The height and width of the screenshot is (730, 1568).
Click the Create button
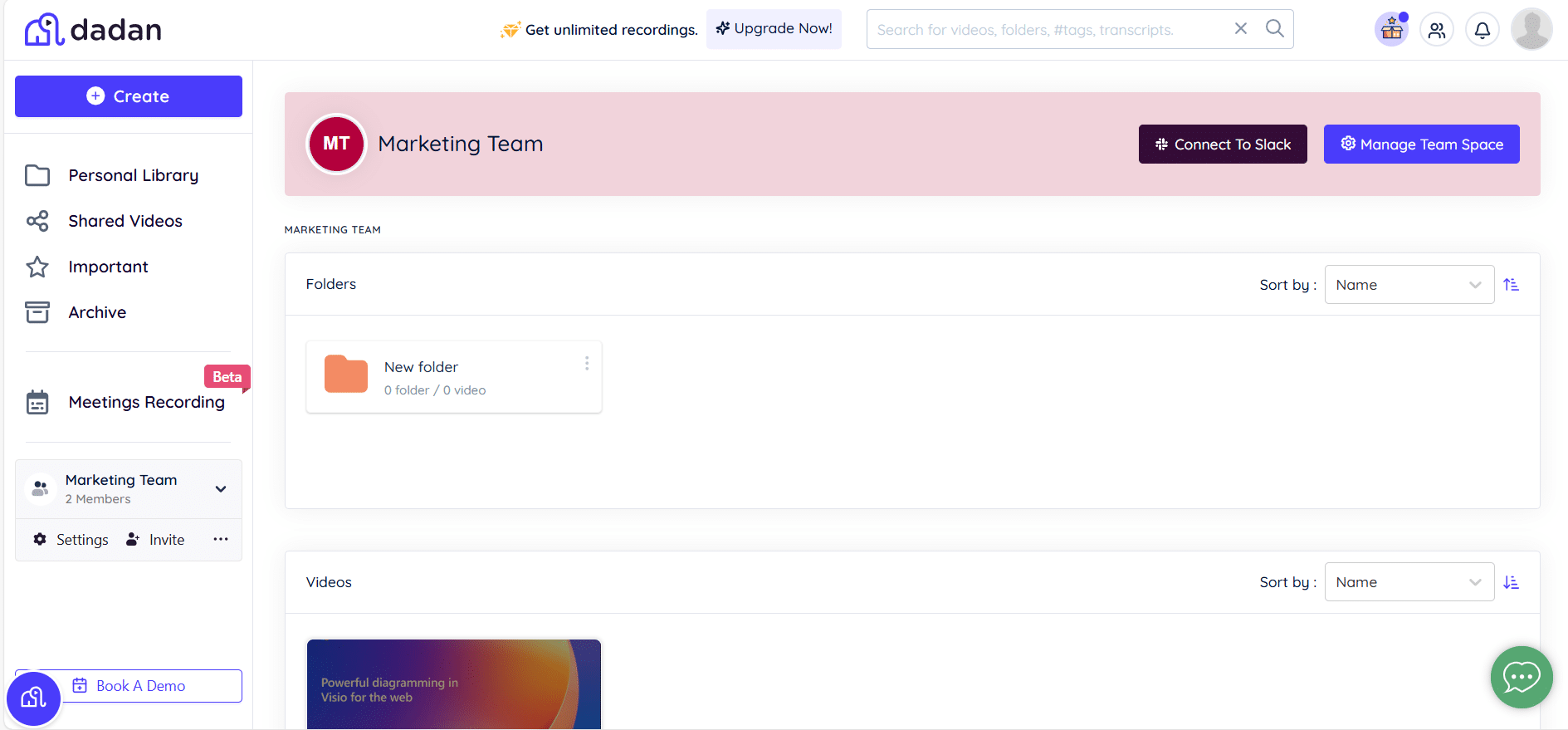(x=129, y=96)
